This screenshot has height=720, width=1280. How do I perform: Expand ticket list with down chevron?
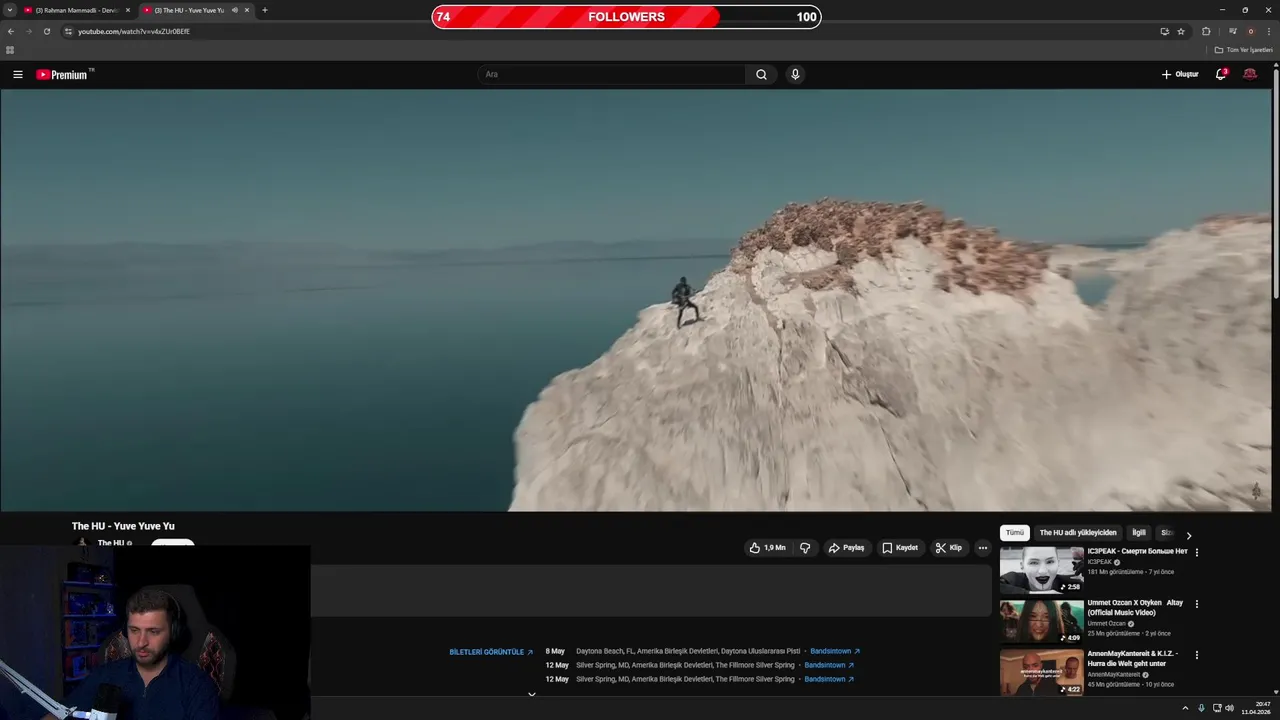(x=532, y=693)
